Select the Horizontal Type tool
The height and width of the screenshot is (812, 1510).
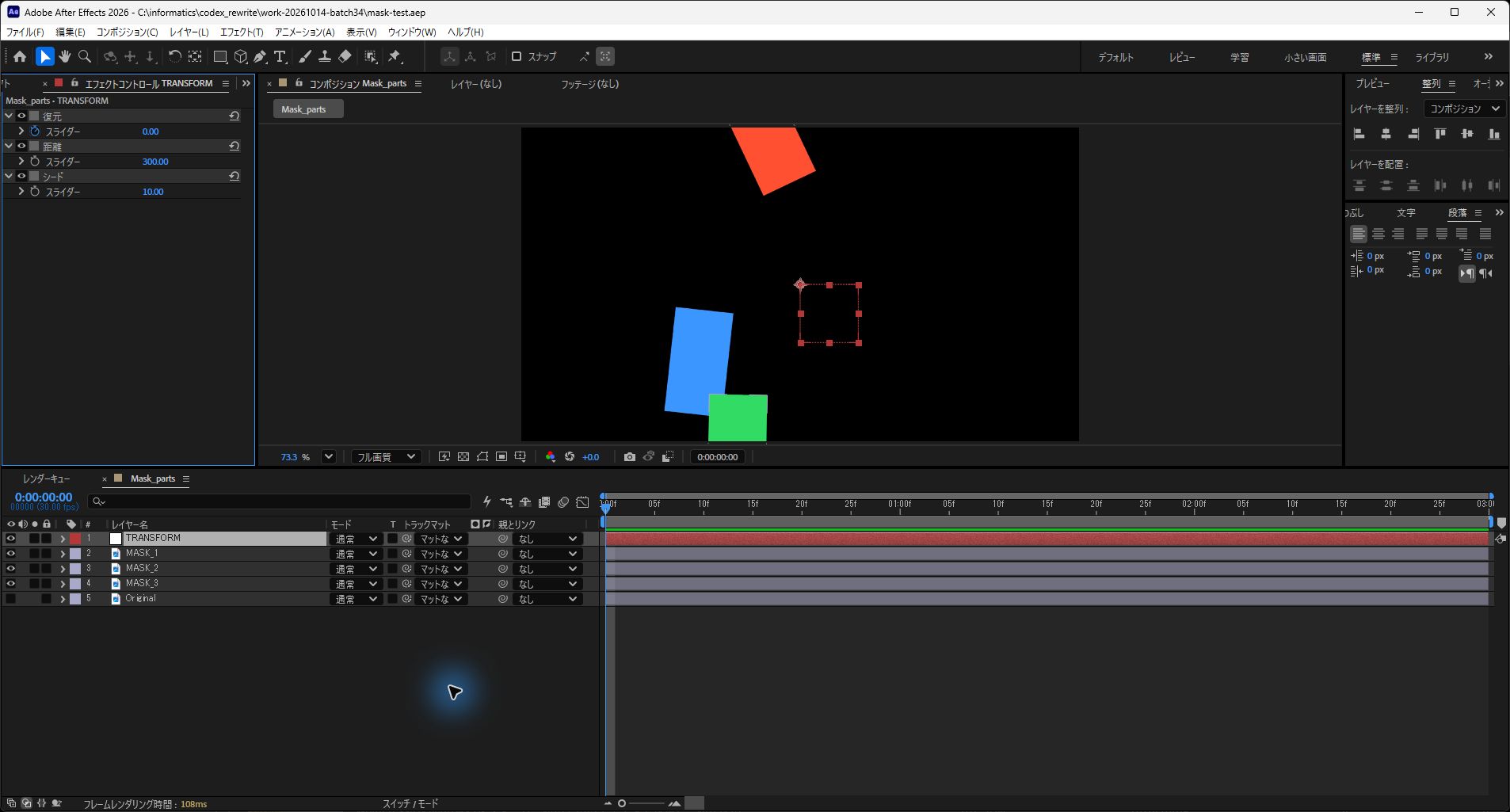[280, 56]
